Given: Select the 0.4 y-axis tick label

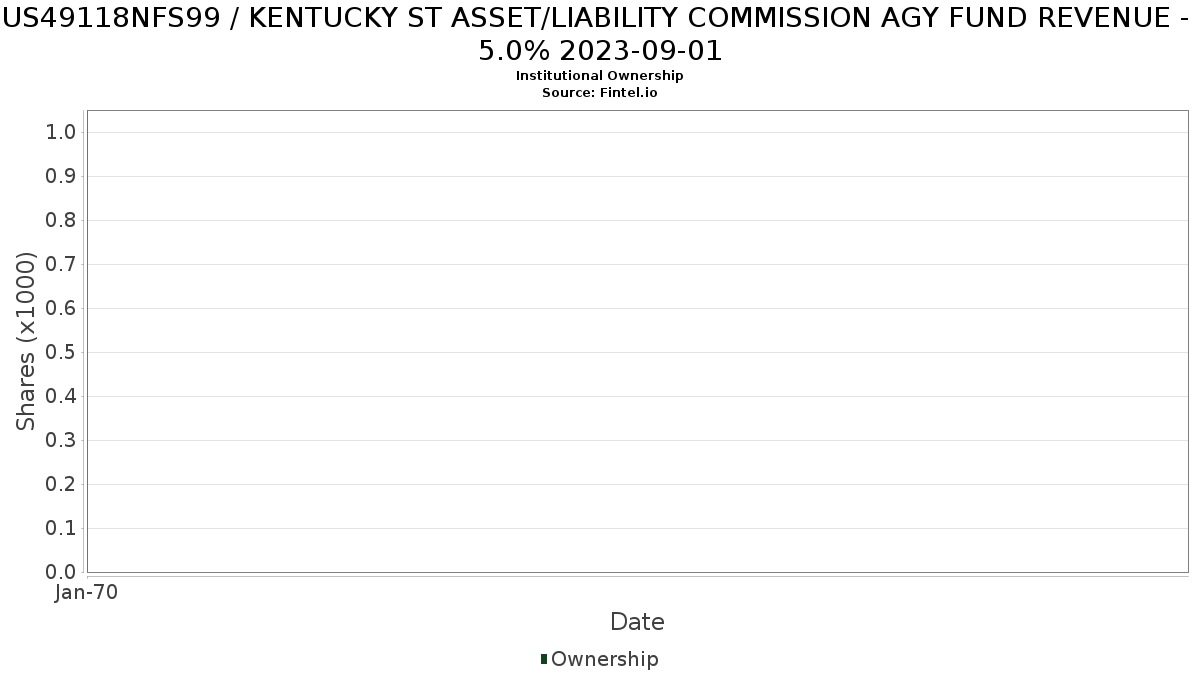Looking at the screenshot, I should coord(60,397).
